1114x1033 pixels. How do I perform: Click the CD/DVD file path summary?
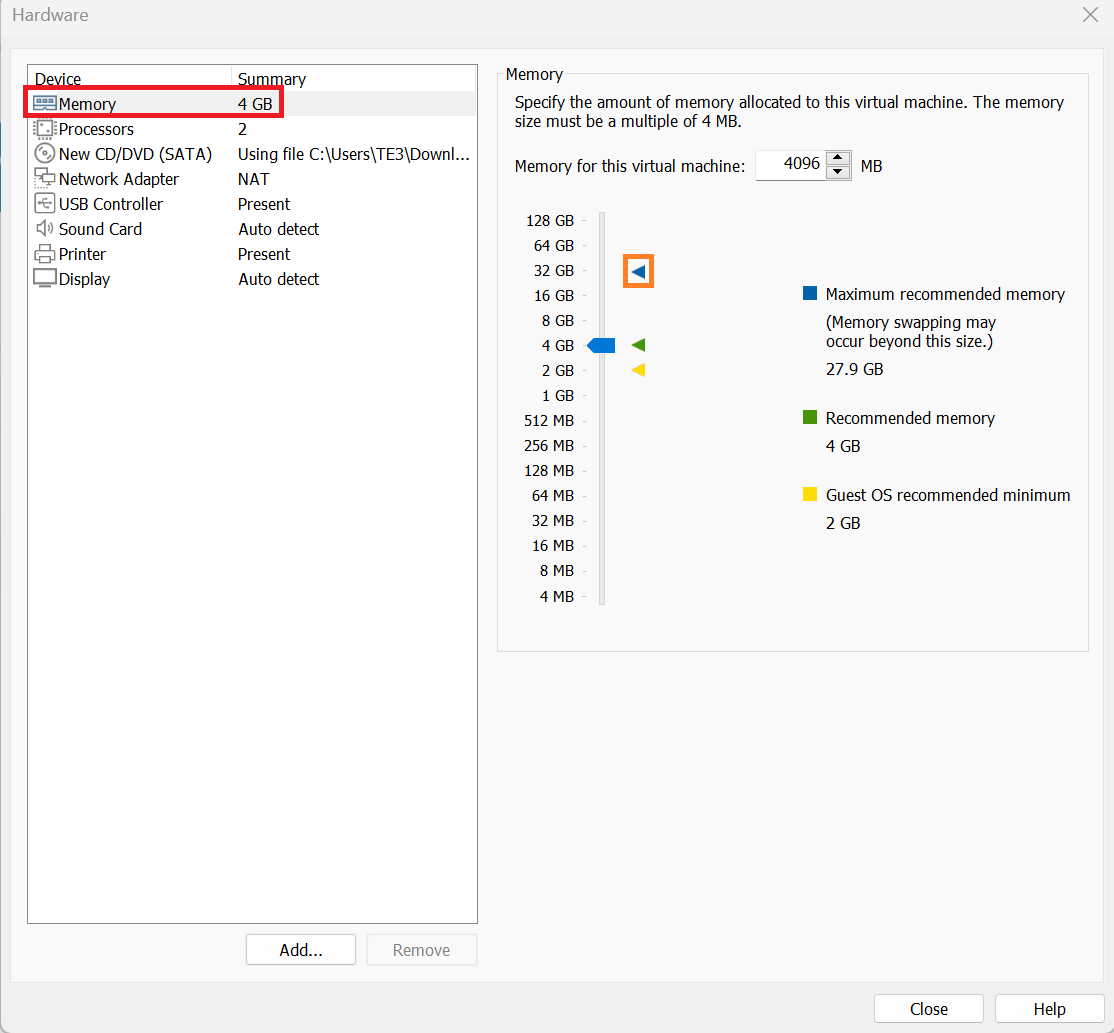pyautogui.click(x=354, y=154)
